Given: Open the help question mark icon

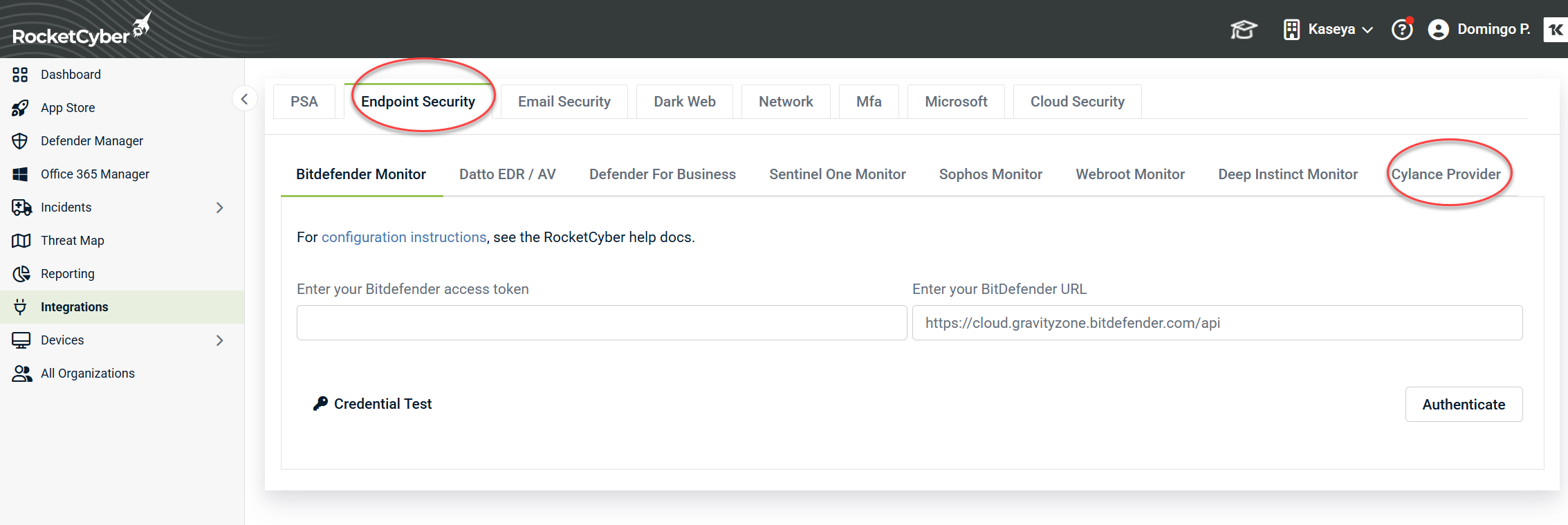Looking at the screenshot, I should click(x=1401, y=30).
